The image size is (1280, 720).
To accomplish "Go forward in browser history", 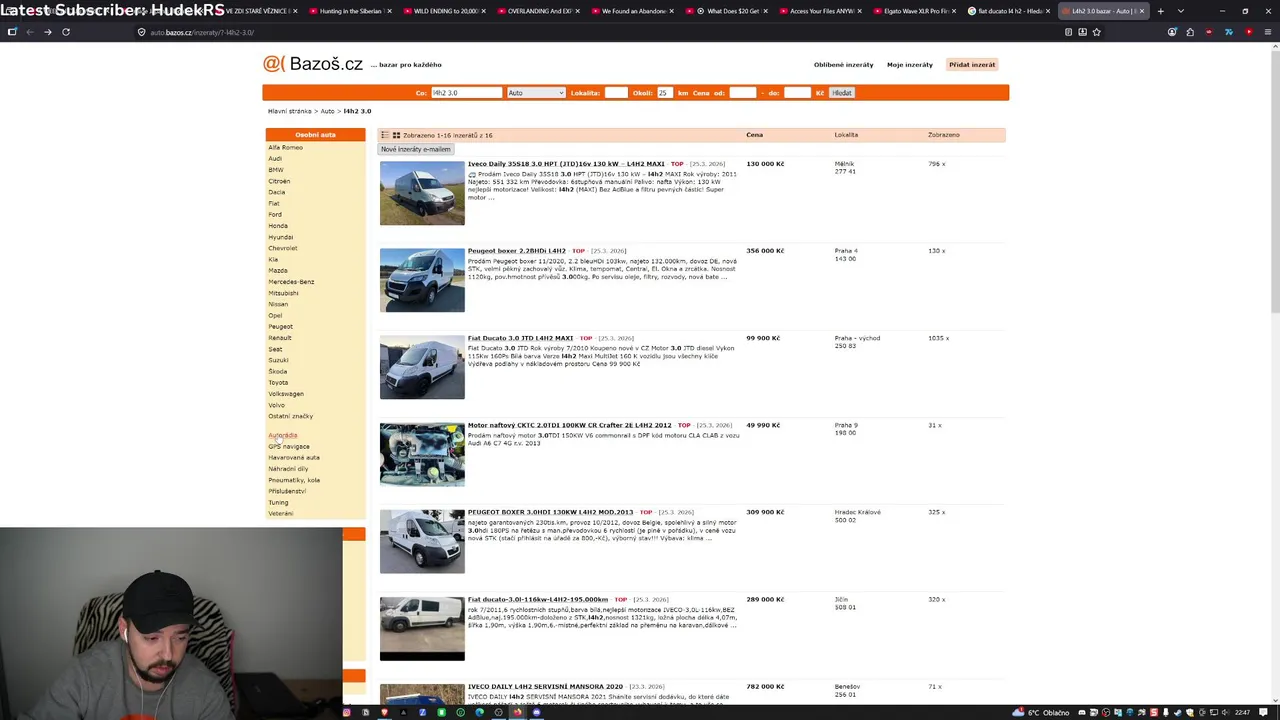I will 47,32.
